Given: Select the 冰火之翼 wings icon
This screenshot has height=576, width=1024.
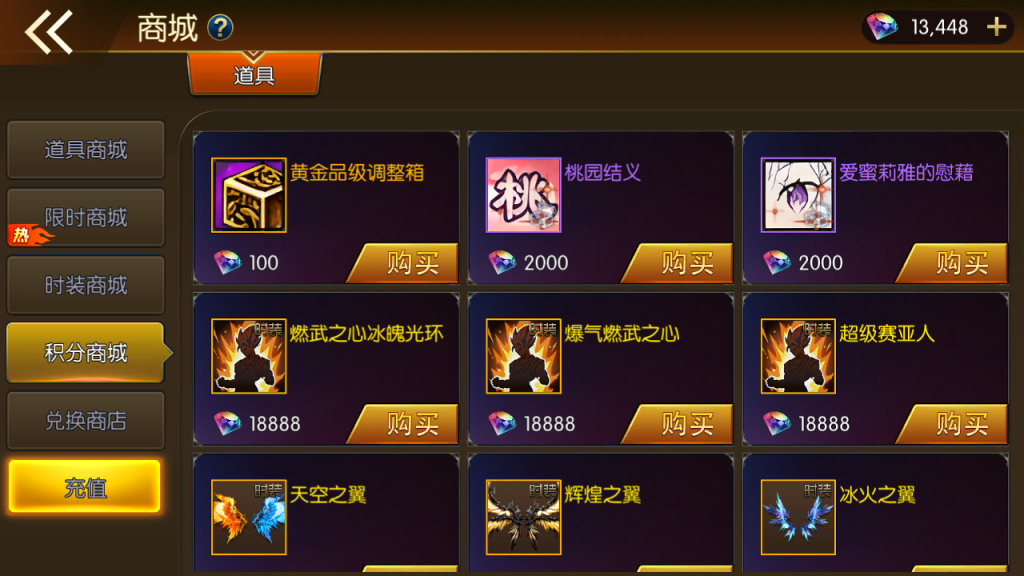Looking at the screenshot, I should pyautogui.click(x=798, y=517).
